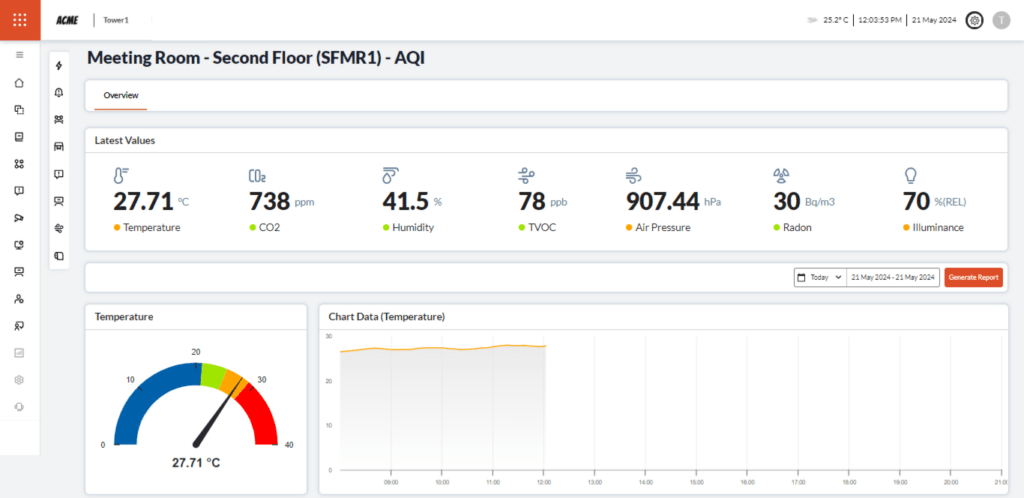Open alarms via the bell icon
1024x498 pixels.
pyautogui.click(x=59, y=93)
